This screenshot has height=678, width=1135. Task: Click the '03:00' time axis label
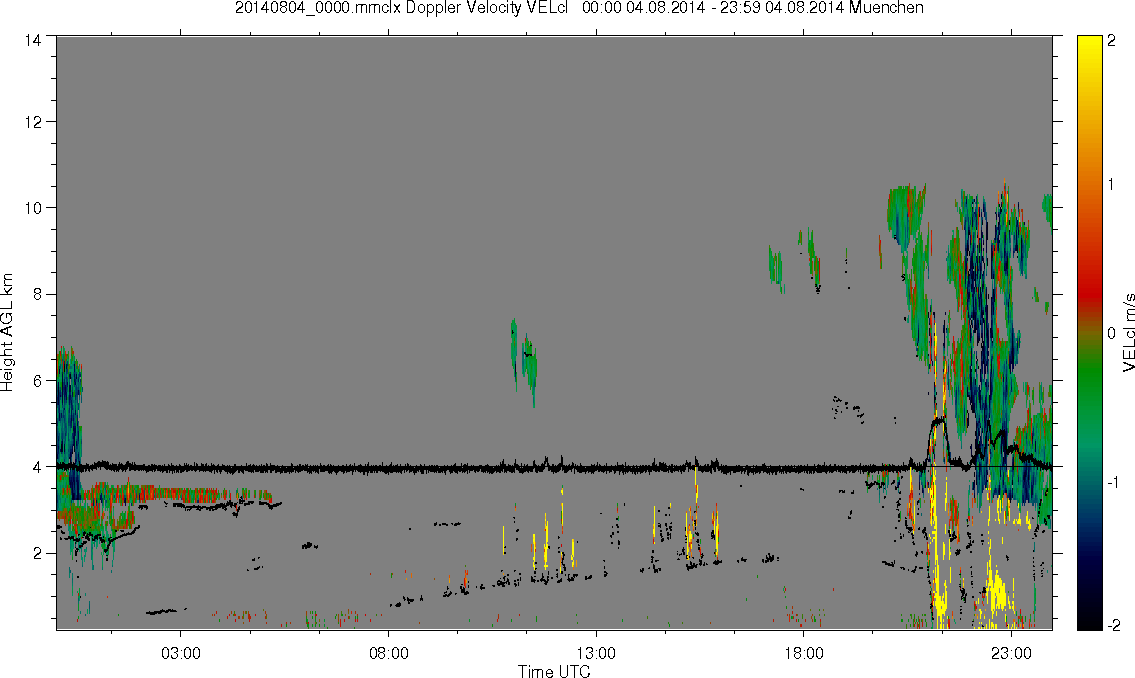tap(180, 653)
